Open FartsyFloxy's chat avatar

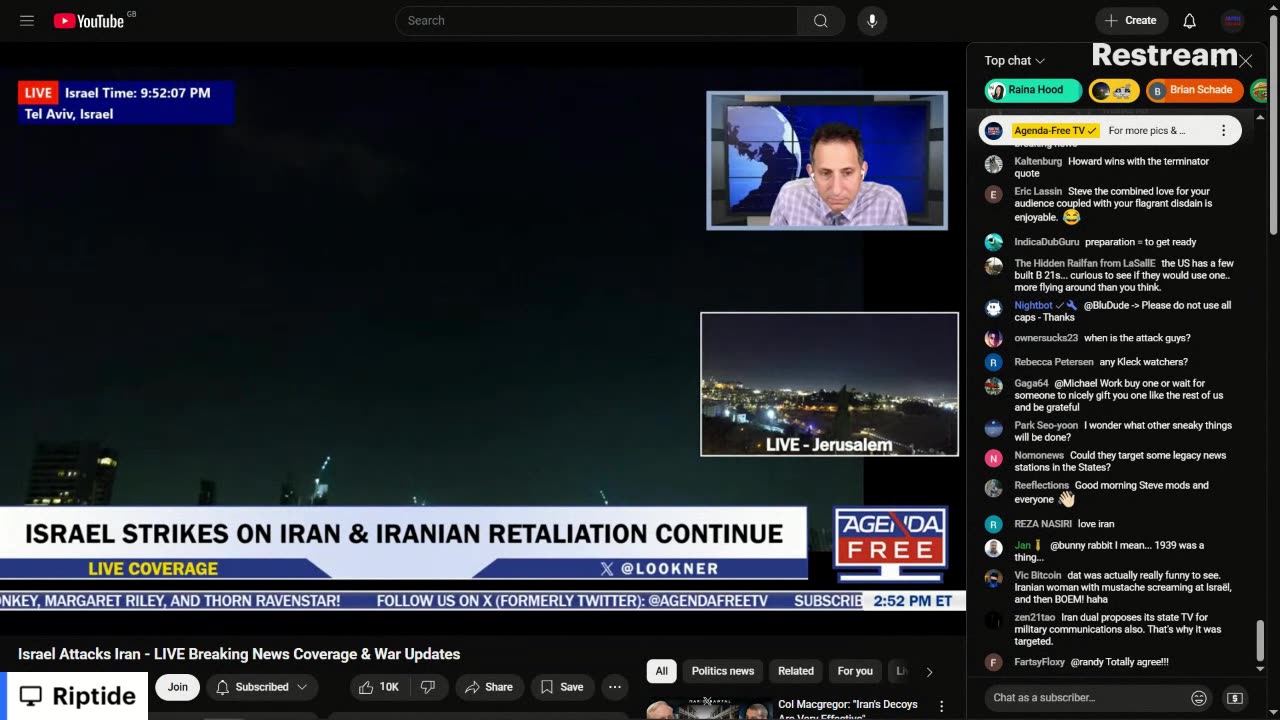pos(993,662)
